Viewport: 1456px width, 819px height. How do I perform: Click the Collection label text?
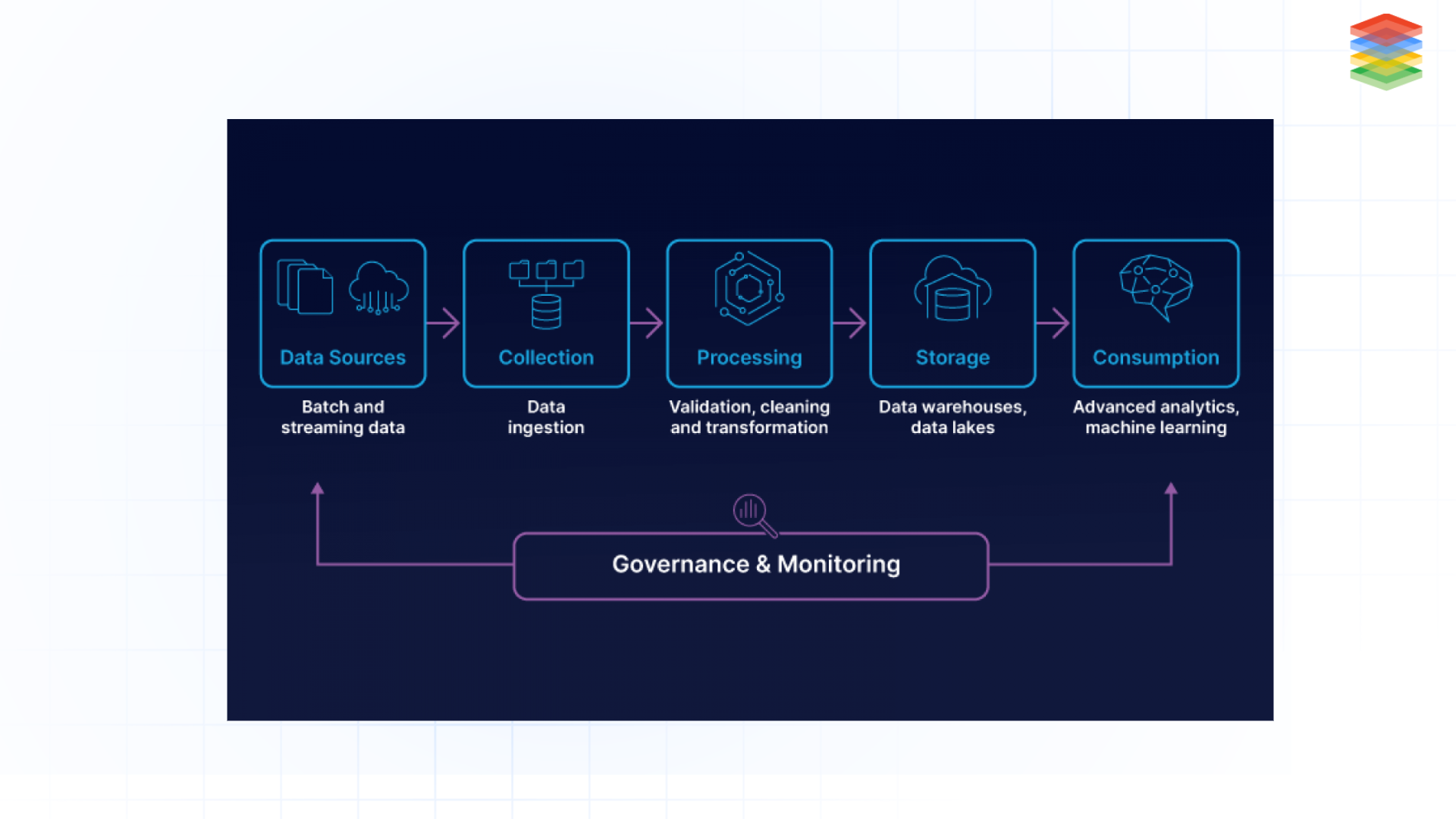click(546, 357)
